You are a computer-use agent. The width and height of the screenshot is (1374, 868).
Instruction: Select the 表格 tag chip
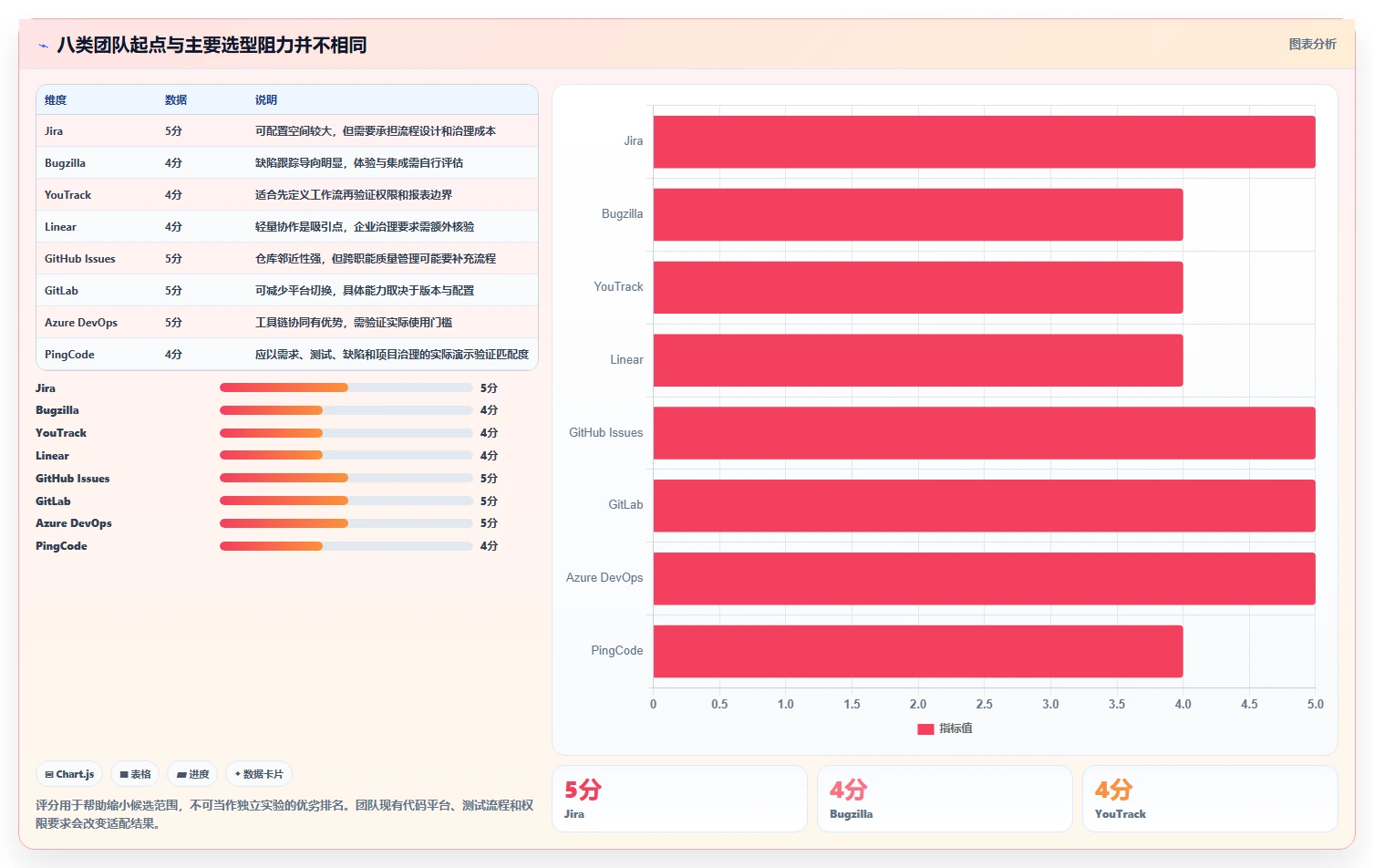(x=135, y=774)
